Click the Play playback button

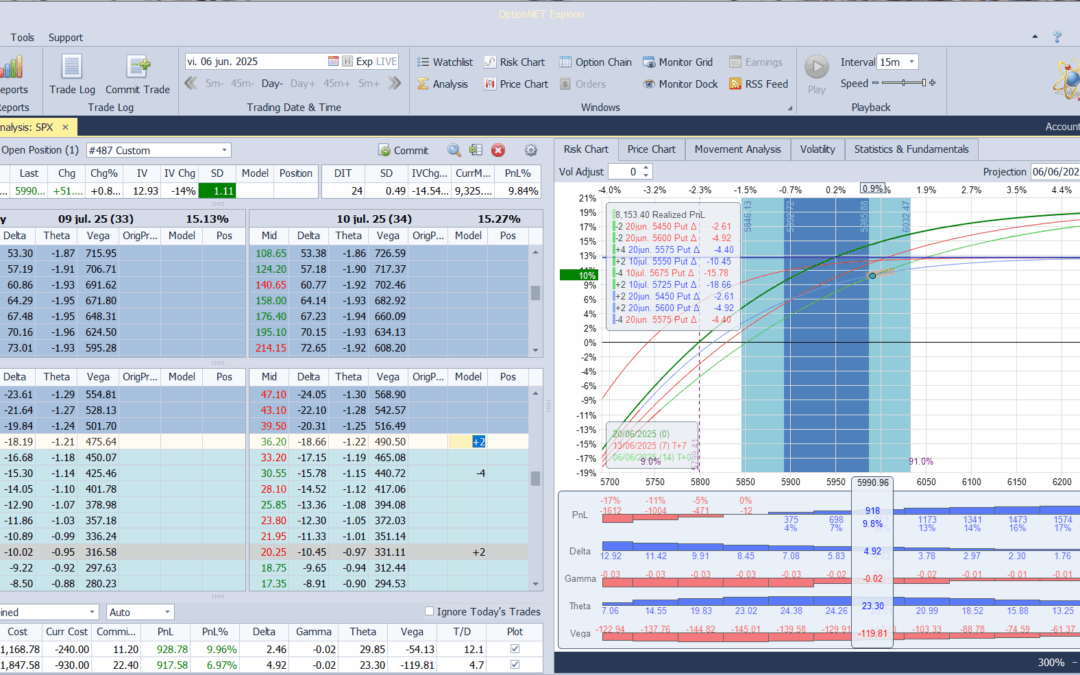(x=816, y=68)
